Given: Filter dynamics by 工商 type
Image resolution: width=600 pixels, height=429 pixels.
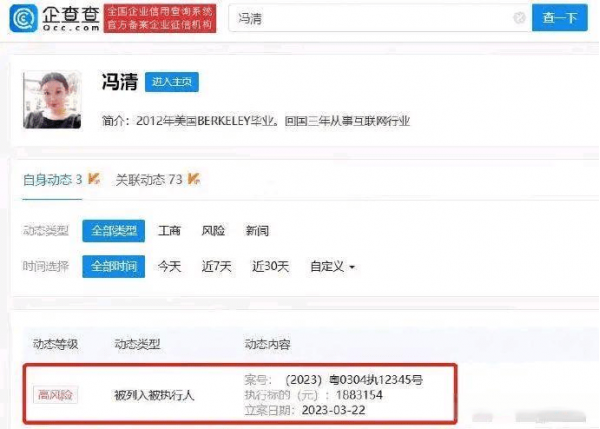Looking at the screenshot, I should click(169, 231).
